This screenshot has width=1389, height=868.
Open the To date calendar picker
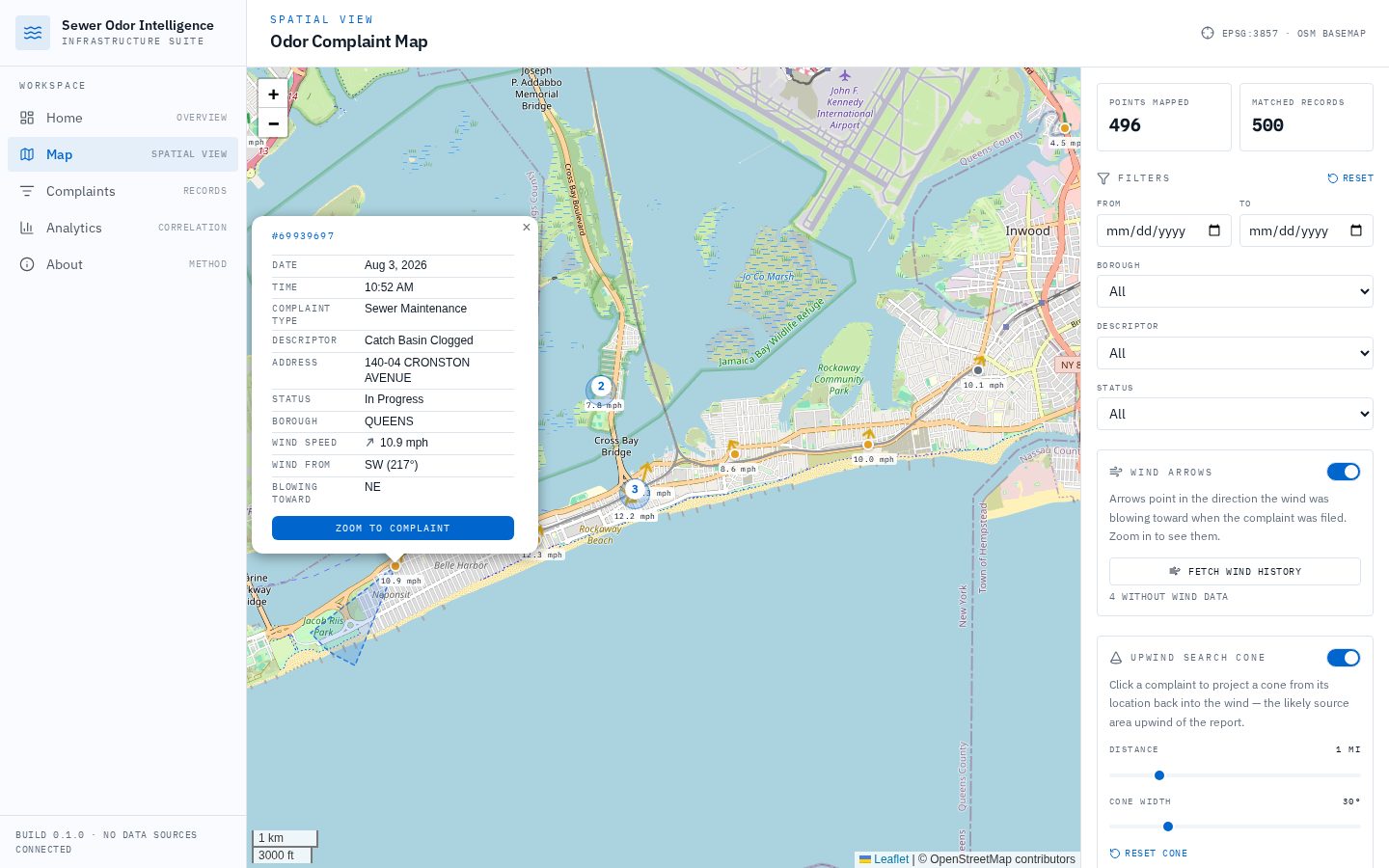coord(1356,231)
